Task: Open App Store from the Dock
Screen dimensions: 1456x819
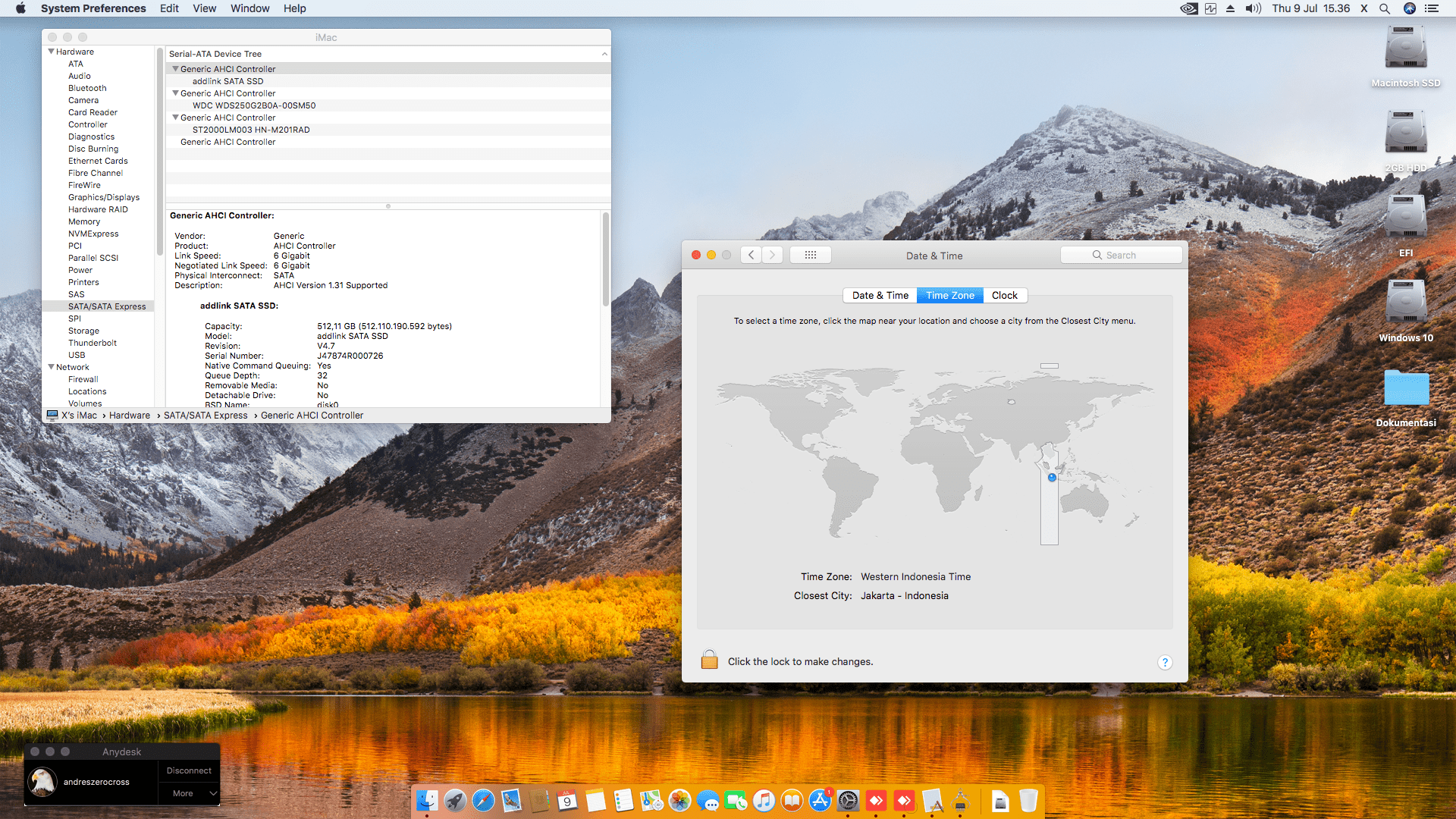Action: pyautogui.click(x=820, y=801)
